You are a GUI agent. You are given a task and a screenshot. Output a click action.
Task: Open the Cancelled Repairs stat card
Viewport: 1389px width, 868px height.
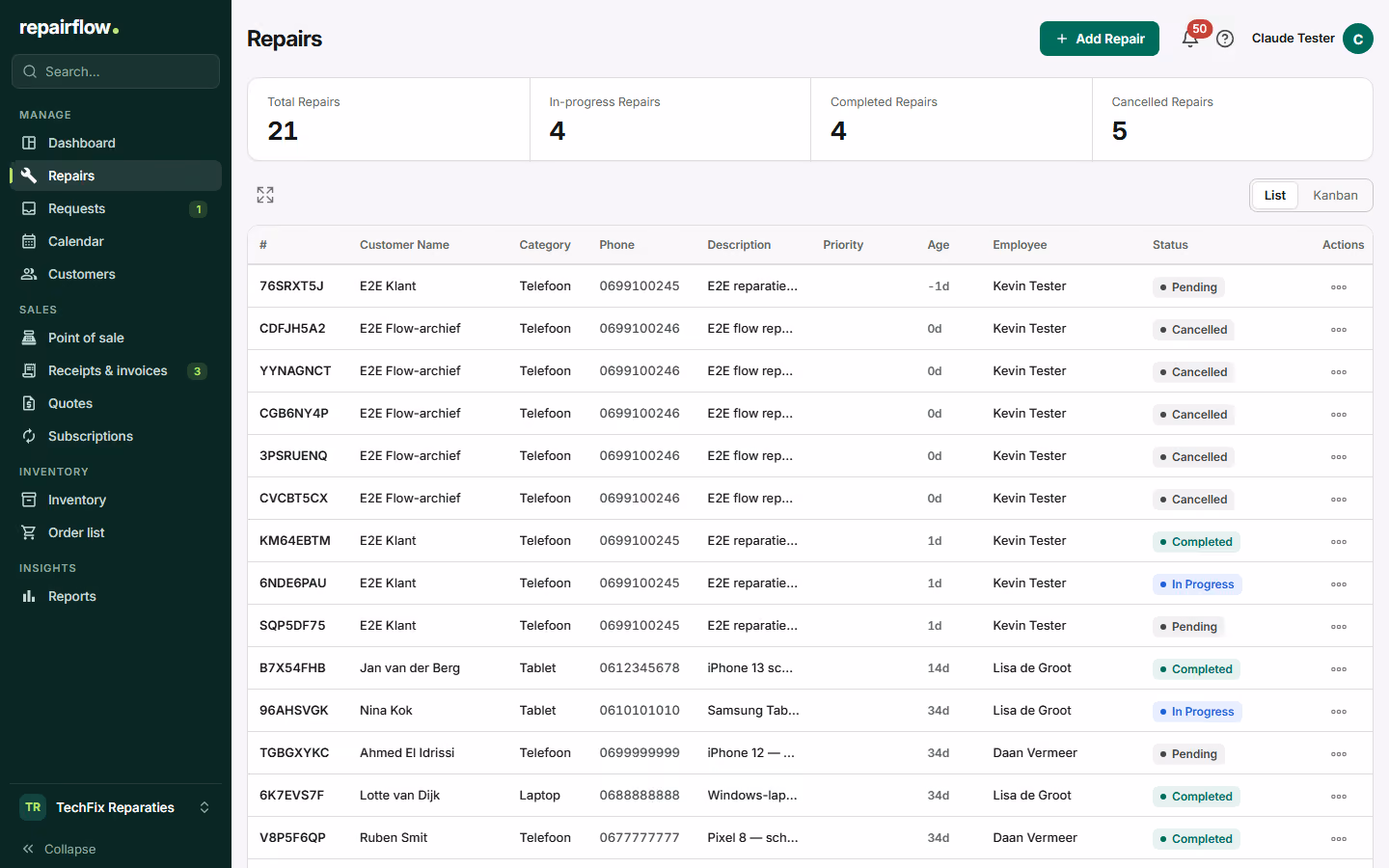click(1233, 120)
